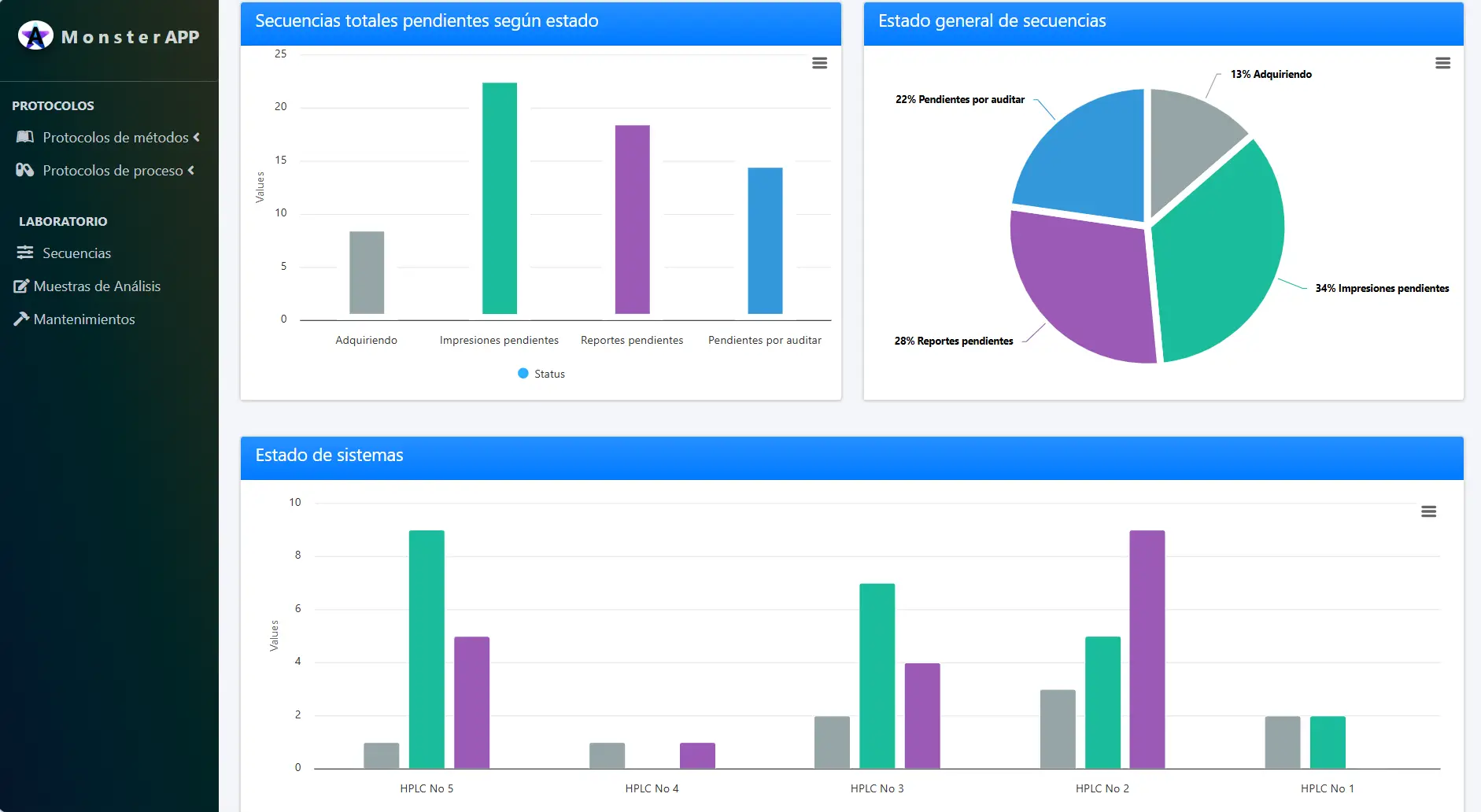Open the Secuencias menu item
Image resolution: width=1481 pixels, height=812 pixels.
tap(76, 253)
